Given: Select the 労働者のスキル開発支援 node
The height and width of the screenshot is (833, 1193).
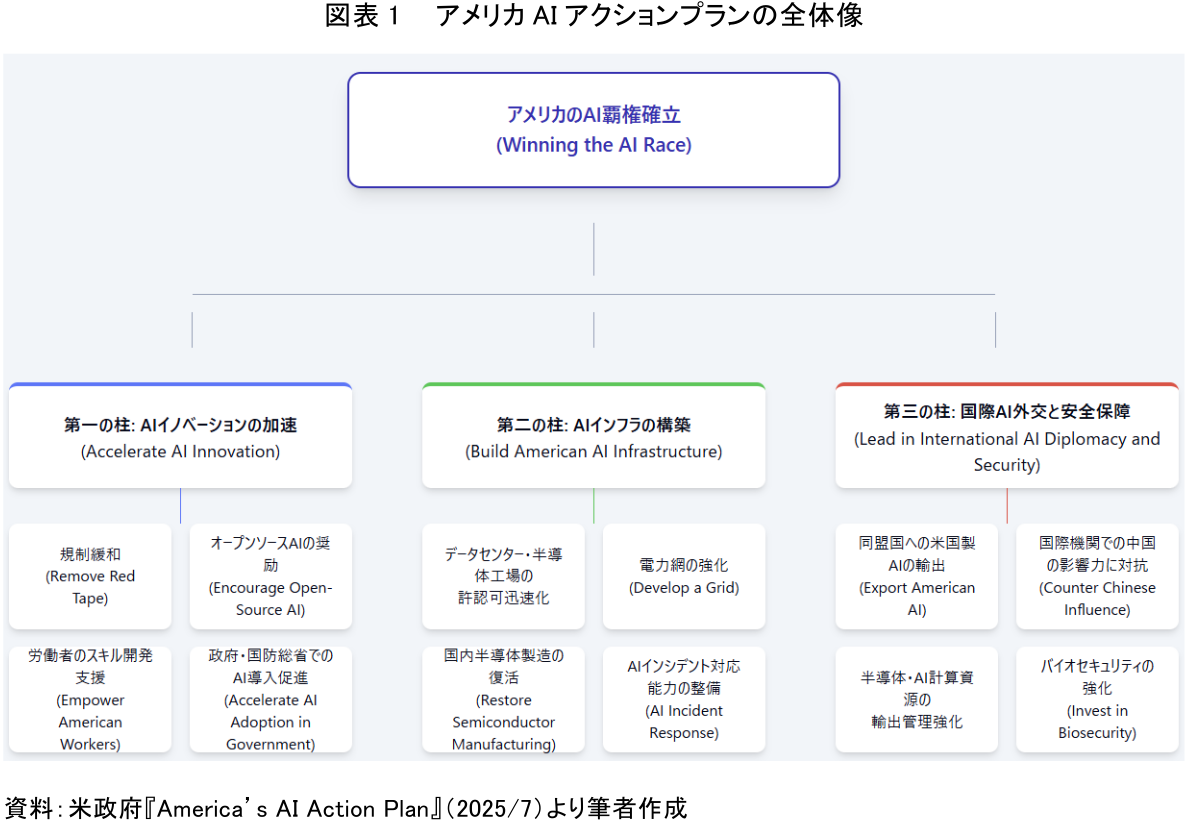Looking at the screenshot, I should [x=90, y=698].
